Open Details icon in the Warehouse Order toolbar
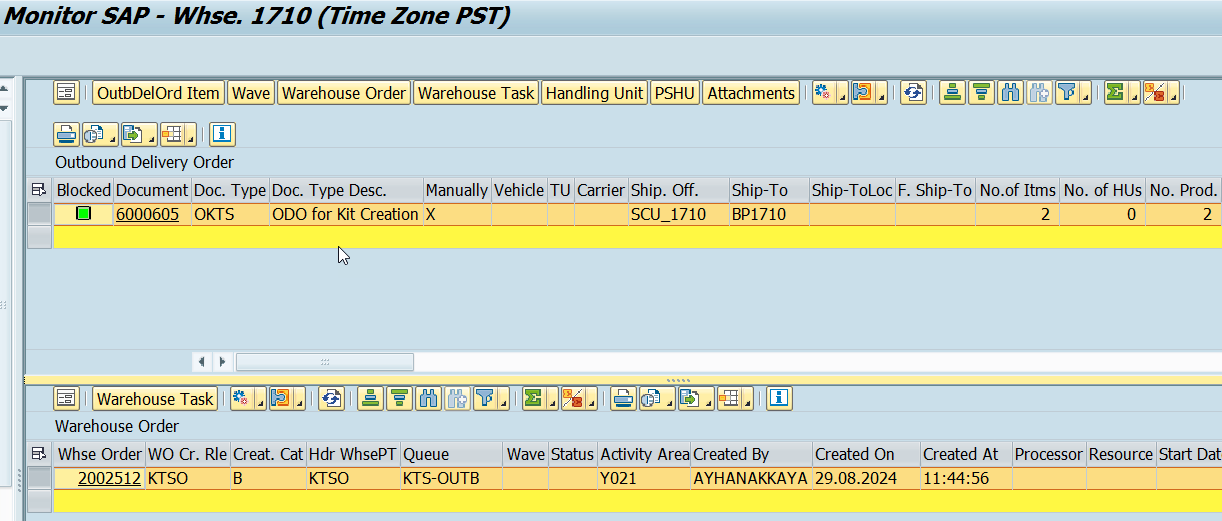Viewport: 1222px width, 521px height. point(67,398)
